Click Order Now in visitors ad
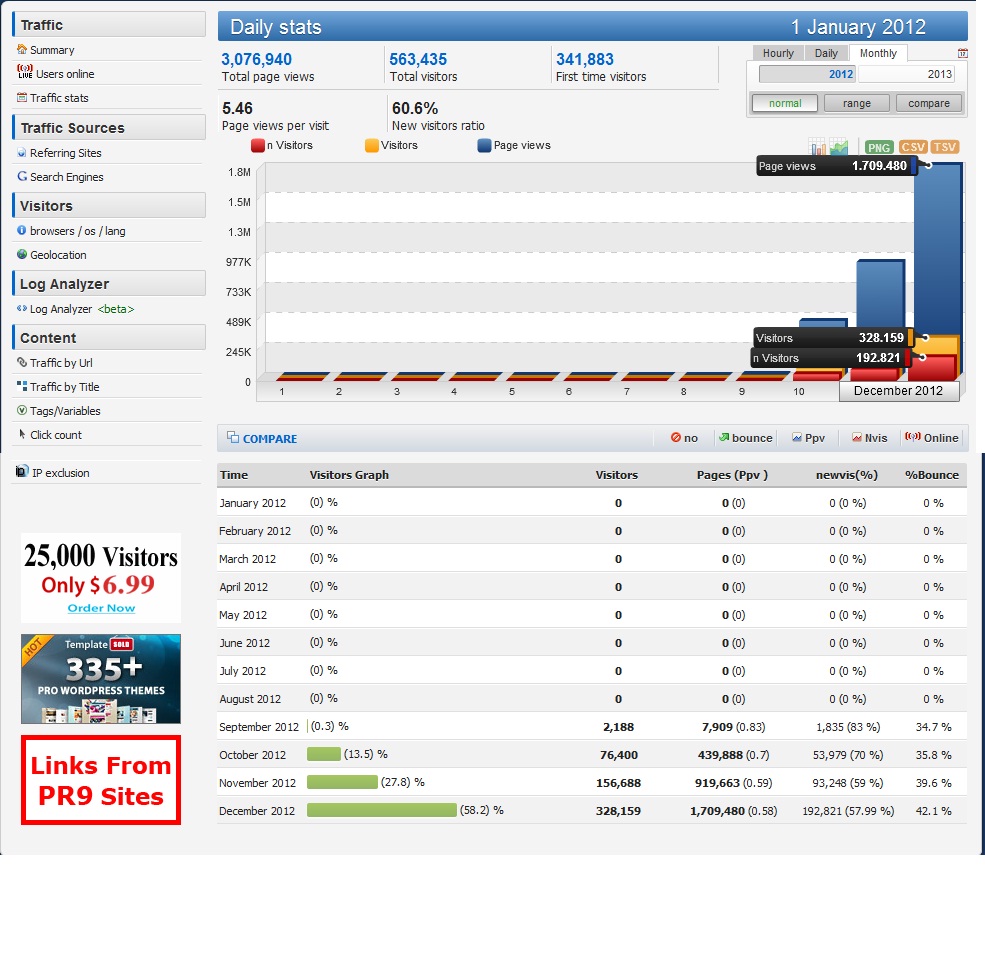 pos(101,608)
